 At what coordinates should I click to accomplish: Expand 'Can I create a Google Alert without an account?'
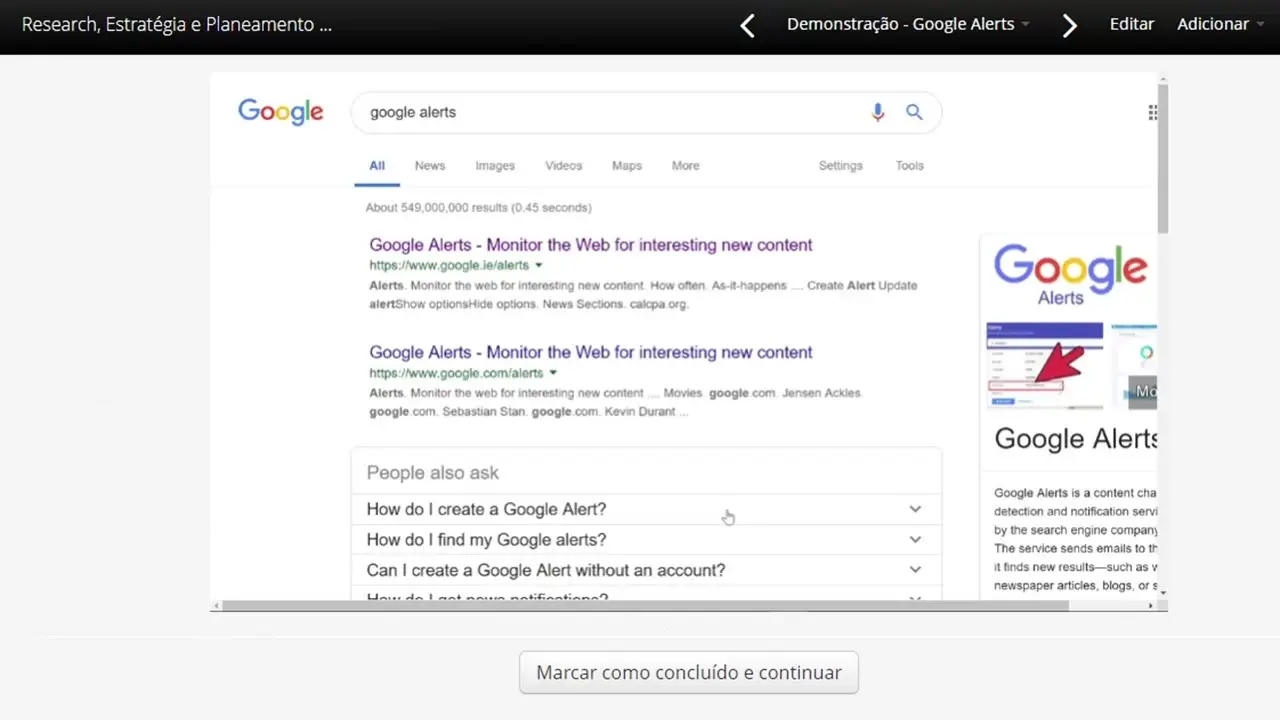[x=646, y=570]
